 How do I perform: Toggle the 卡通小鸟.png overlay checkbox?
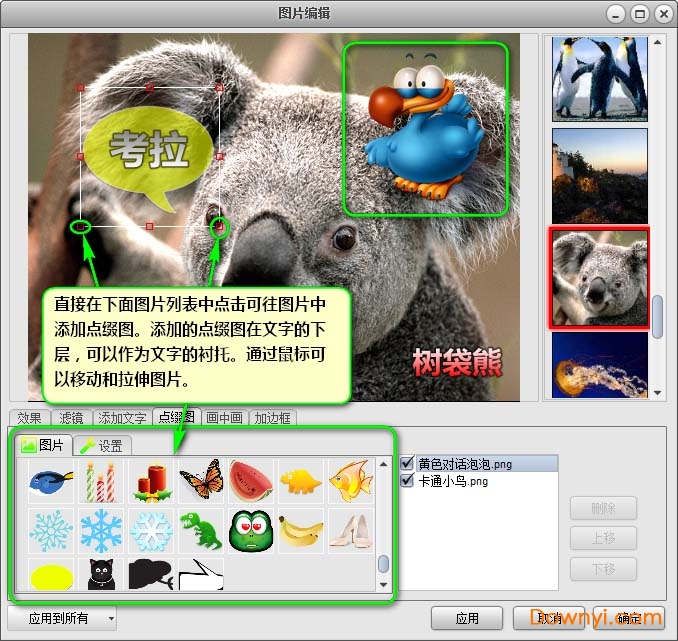(407, 481)
